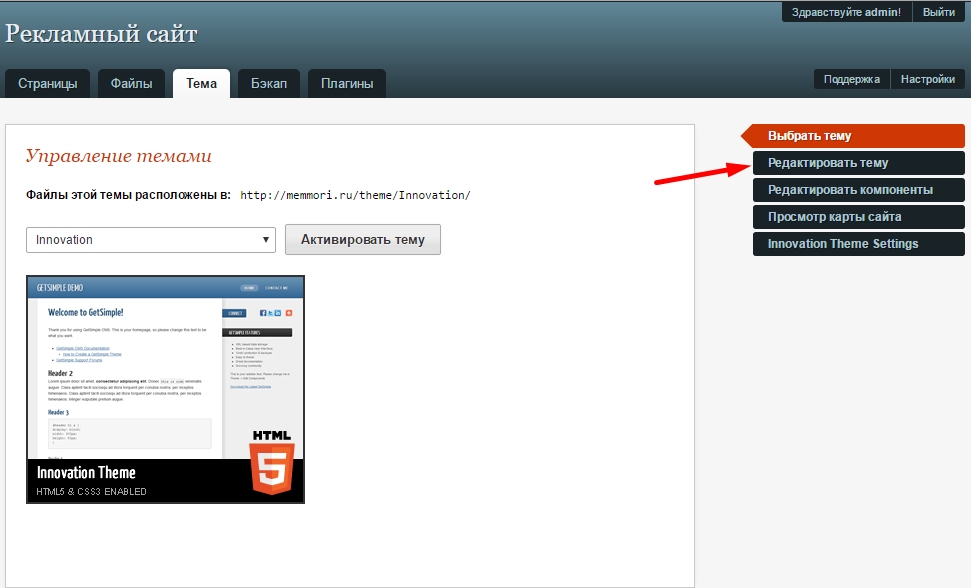Switch to the Страницы tab

point(48,84)
